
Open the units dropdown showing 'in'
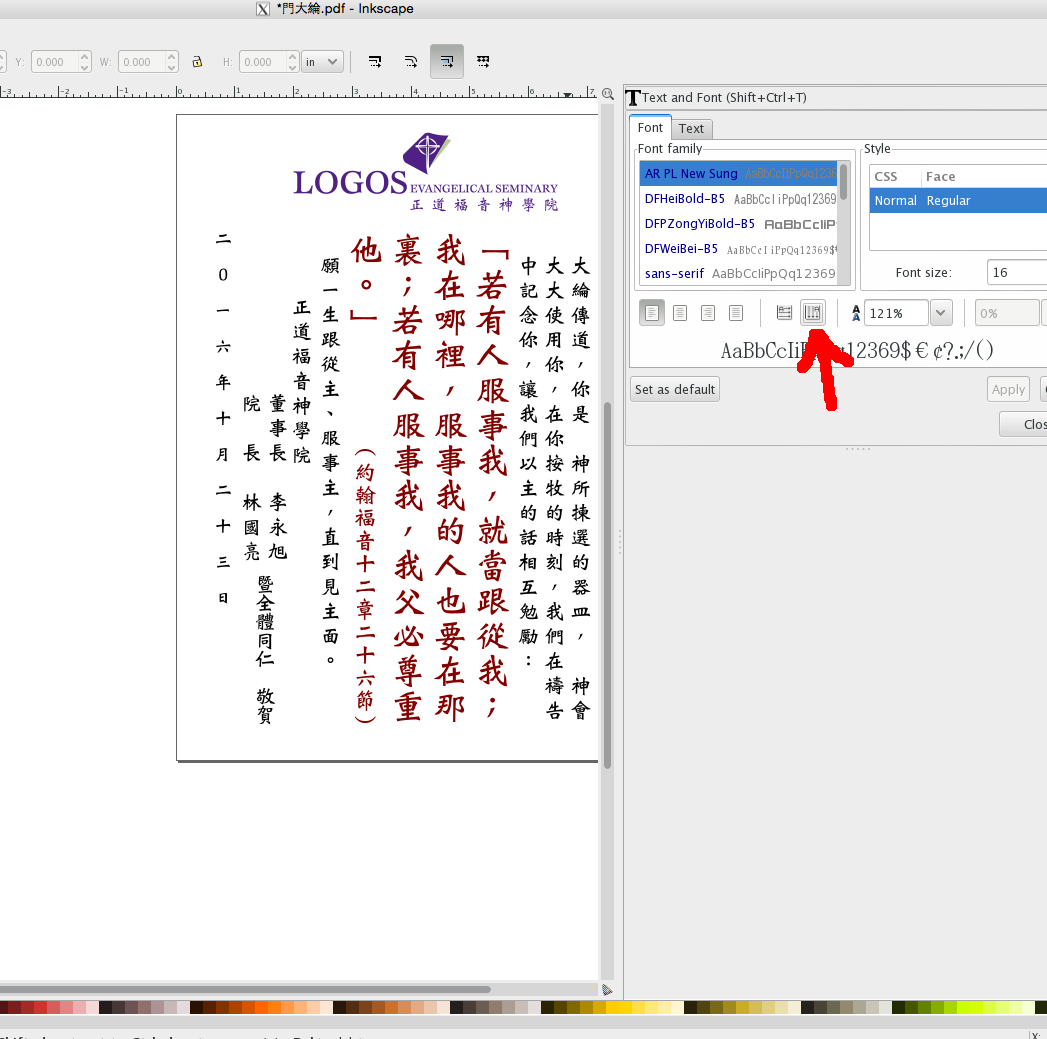click(322, 62)
